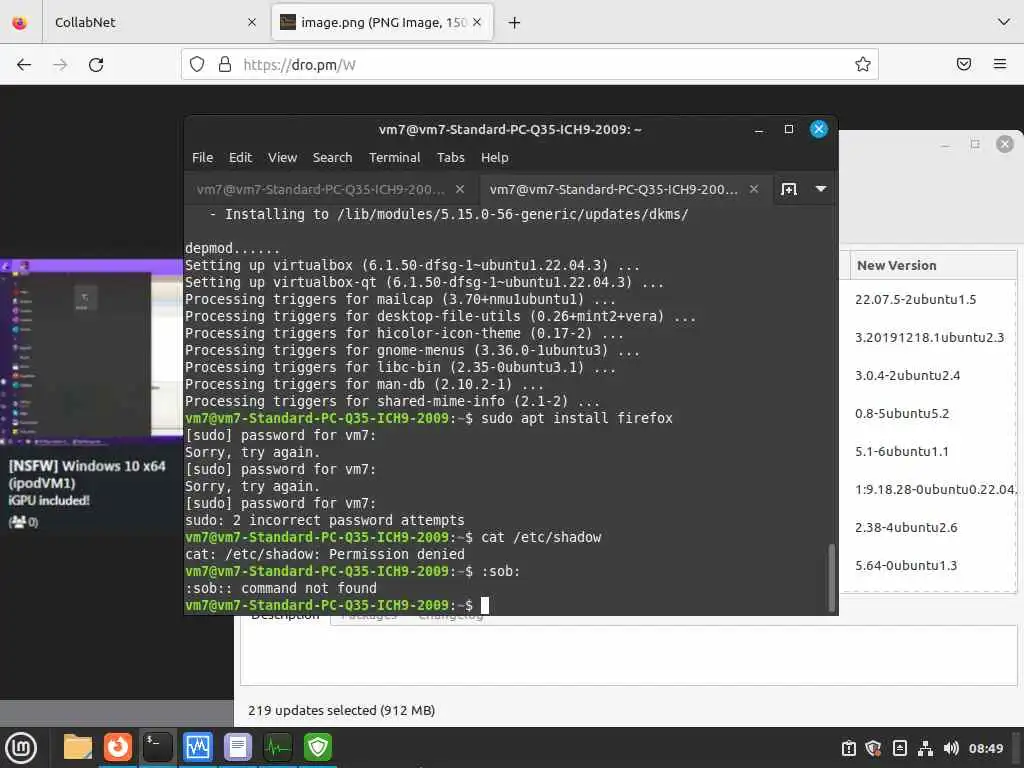The width and height of the screenshot is (1024, 768).
Task: Click the notes tray icon
Action: click(899, 748)
